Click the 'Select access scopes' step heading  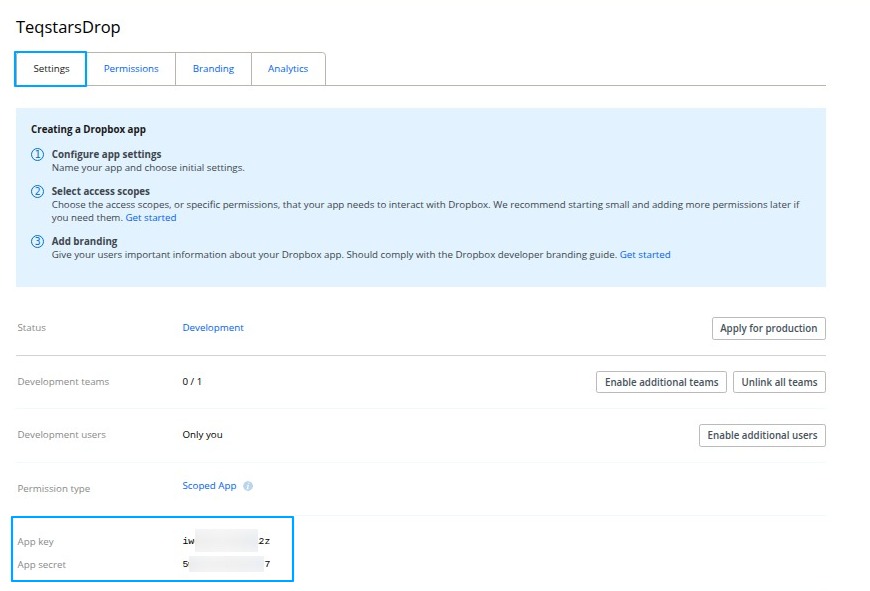[x=100, y=191]
